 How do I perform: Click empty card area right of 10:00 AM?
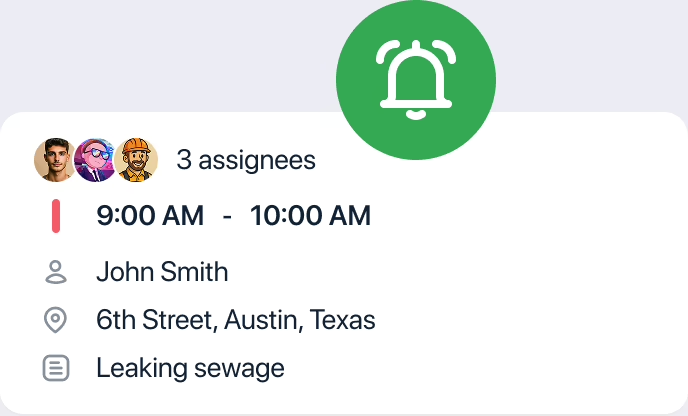(x=520, y=216)
